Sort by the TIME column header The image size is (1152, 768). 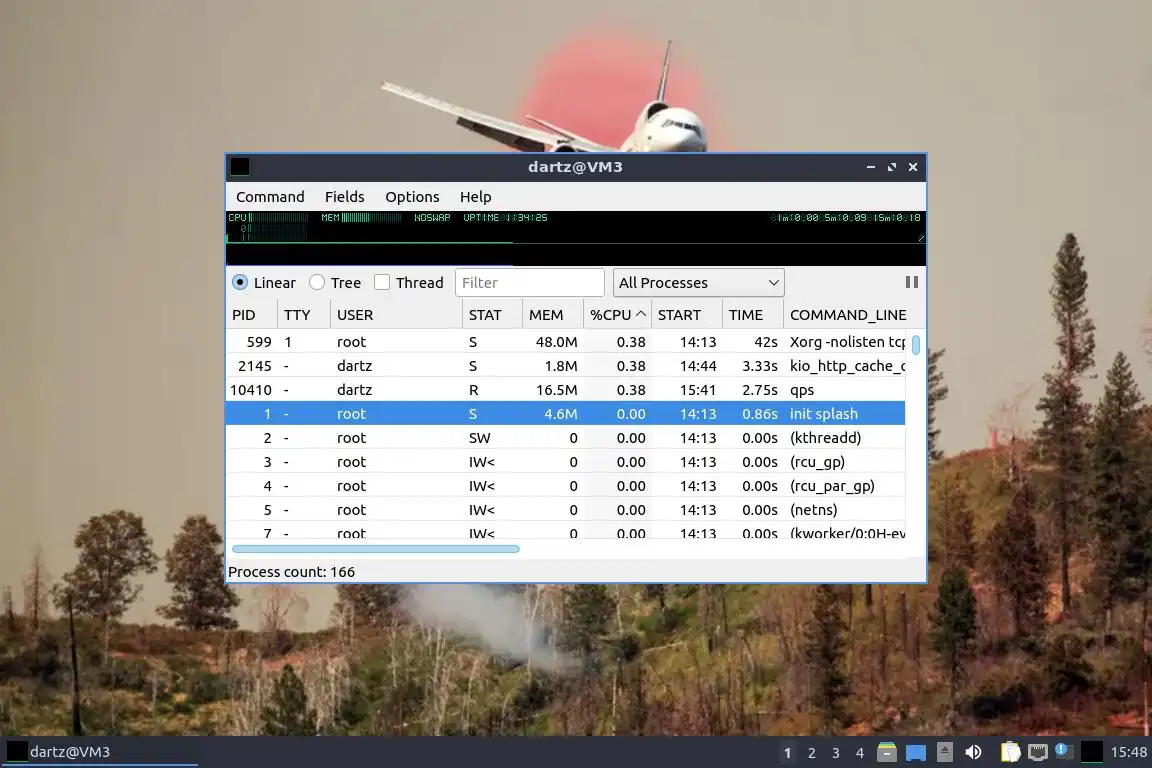tap(753, 315)
